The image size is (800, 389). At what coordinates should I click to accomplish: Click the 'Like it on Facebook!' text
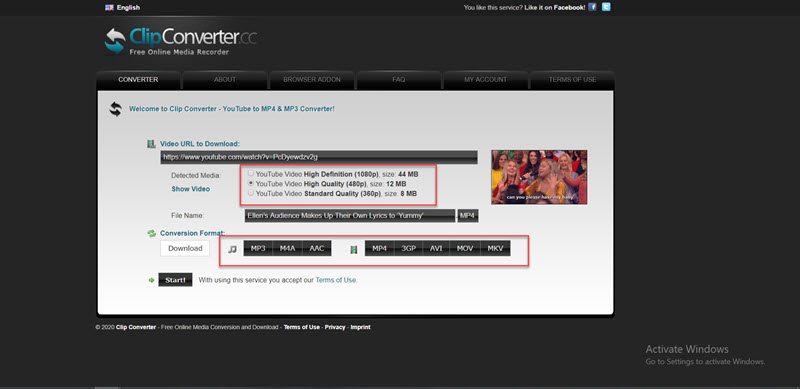pos(555,8)
